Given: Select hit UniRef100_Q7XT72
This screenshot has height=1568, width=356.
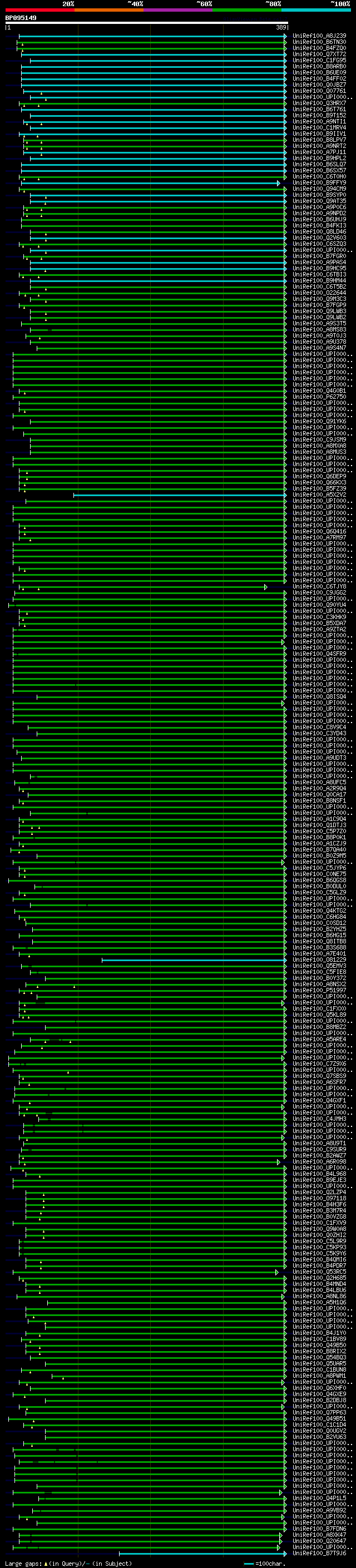Looking at the screenshot, I should click(319, 54).
